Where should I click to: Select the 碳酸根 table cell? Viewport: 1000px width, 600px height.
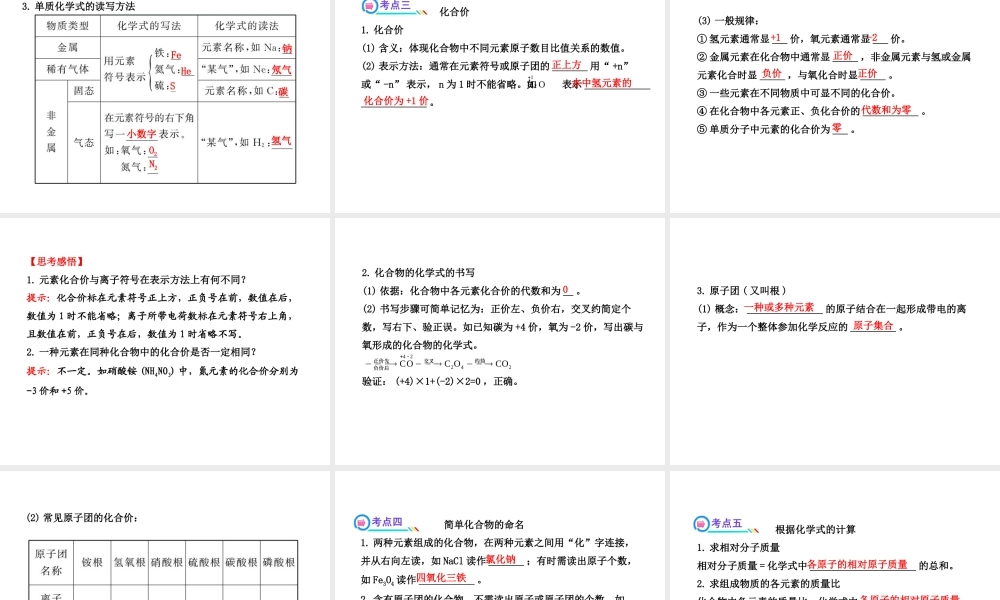241,562
